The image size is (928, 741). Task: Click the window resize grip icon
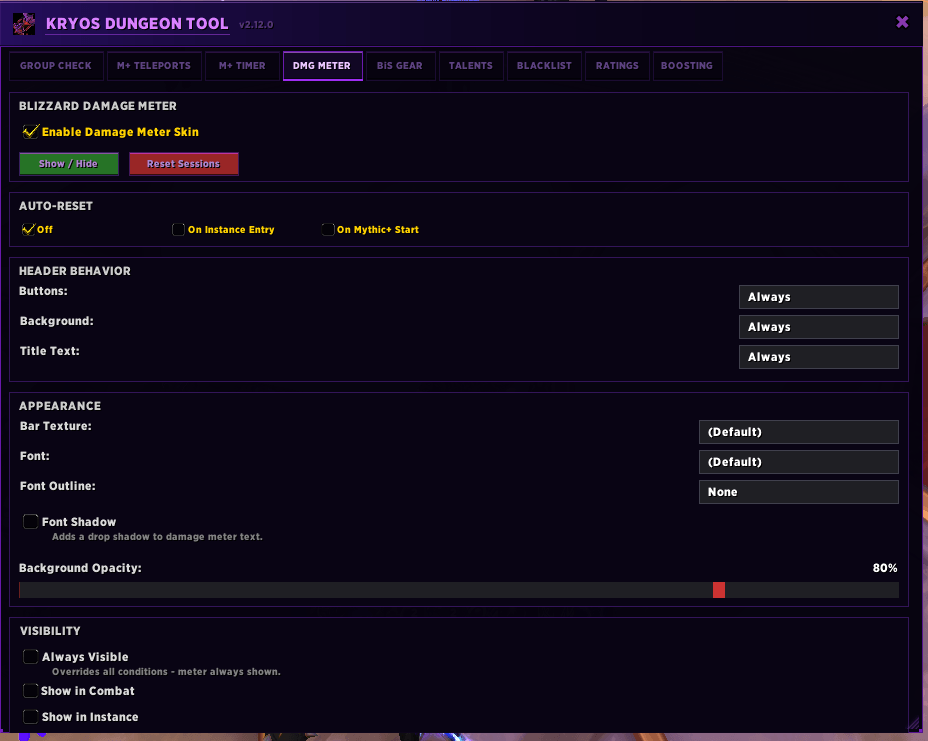(914, 724)
